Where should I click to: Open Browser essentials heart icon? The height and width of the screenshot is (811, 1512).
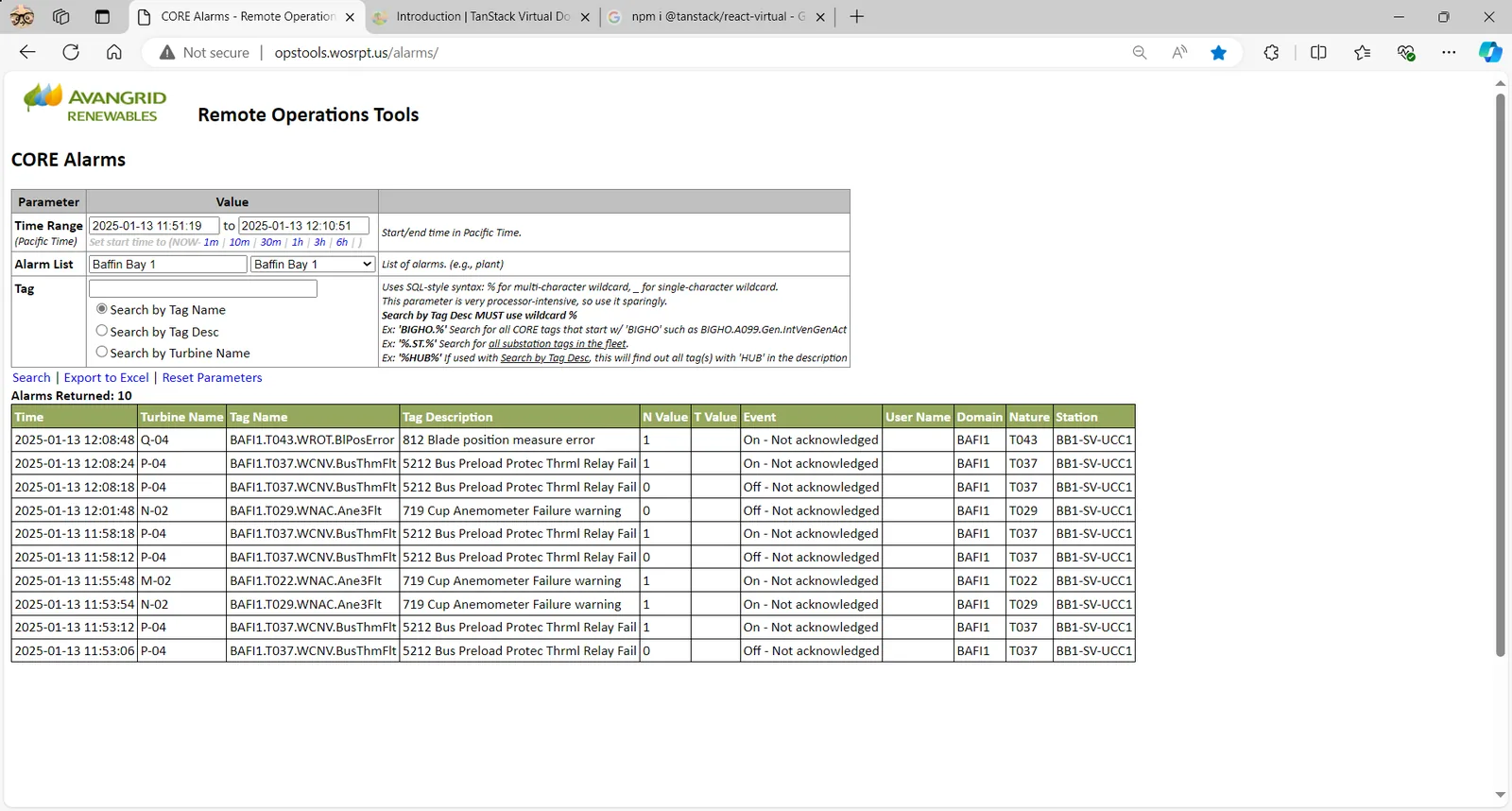(x=1406, y=53)
